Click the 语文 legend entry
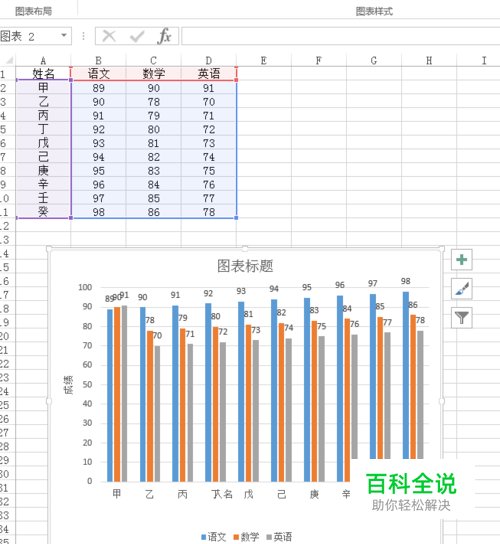 click(x=213, y=537)
